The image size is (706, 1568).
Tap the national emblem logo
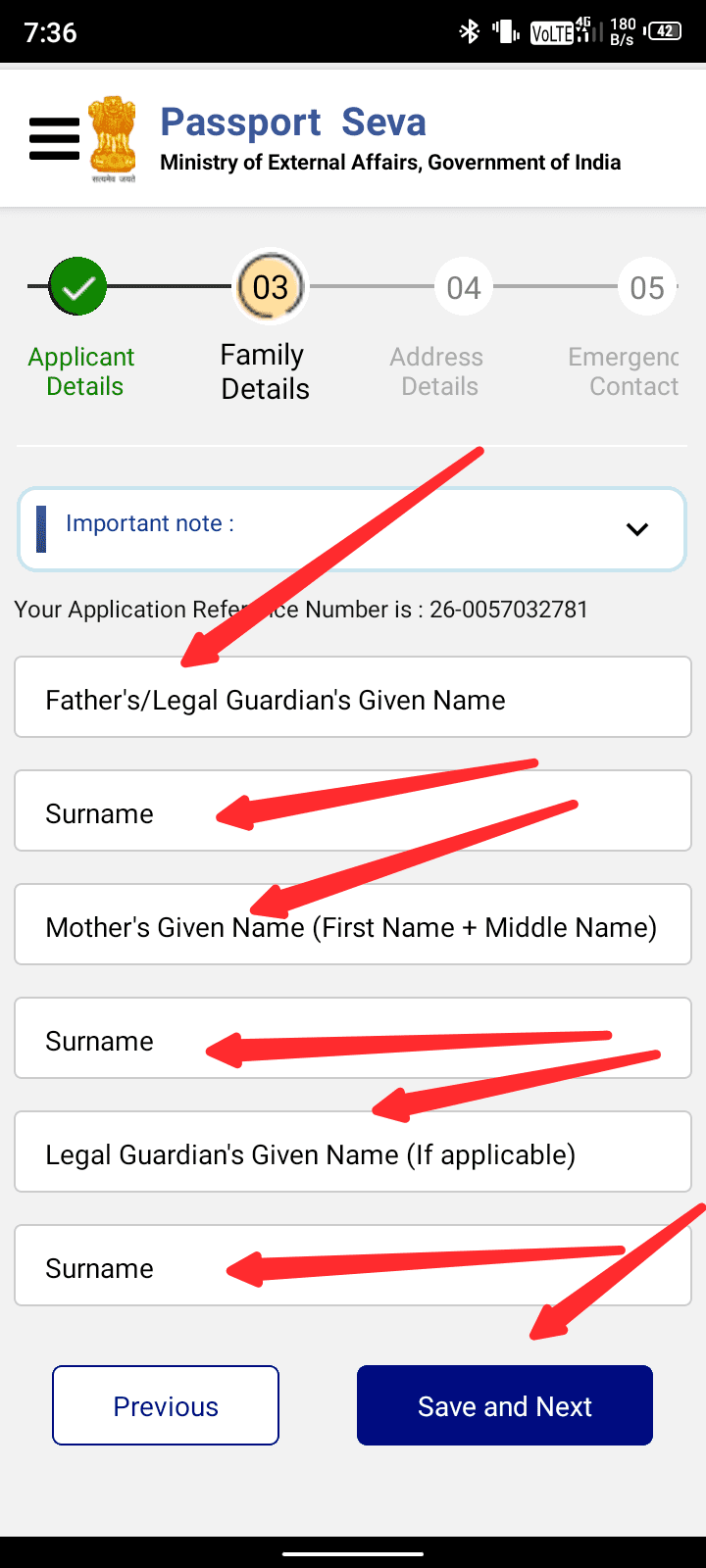point(113,138)
